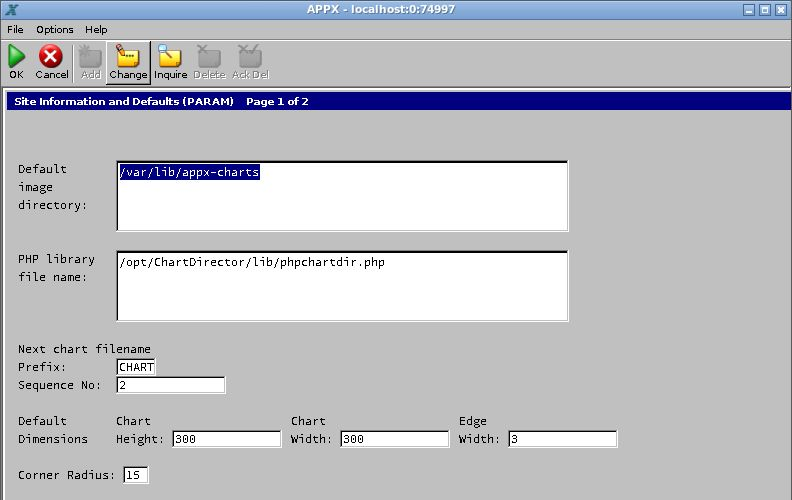Close the APPX window

point(780,10)
